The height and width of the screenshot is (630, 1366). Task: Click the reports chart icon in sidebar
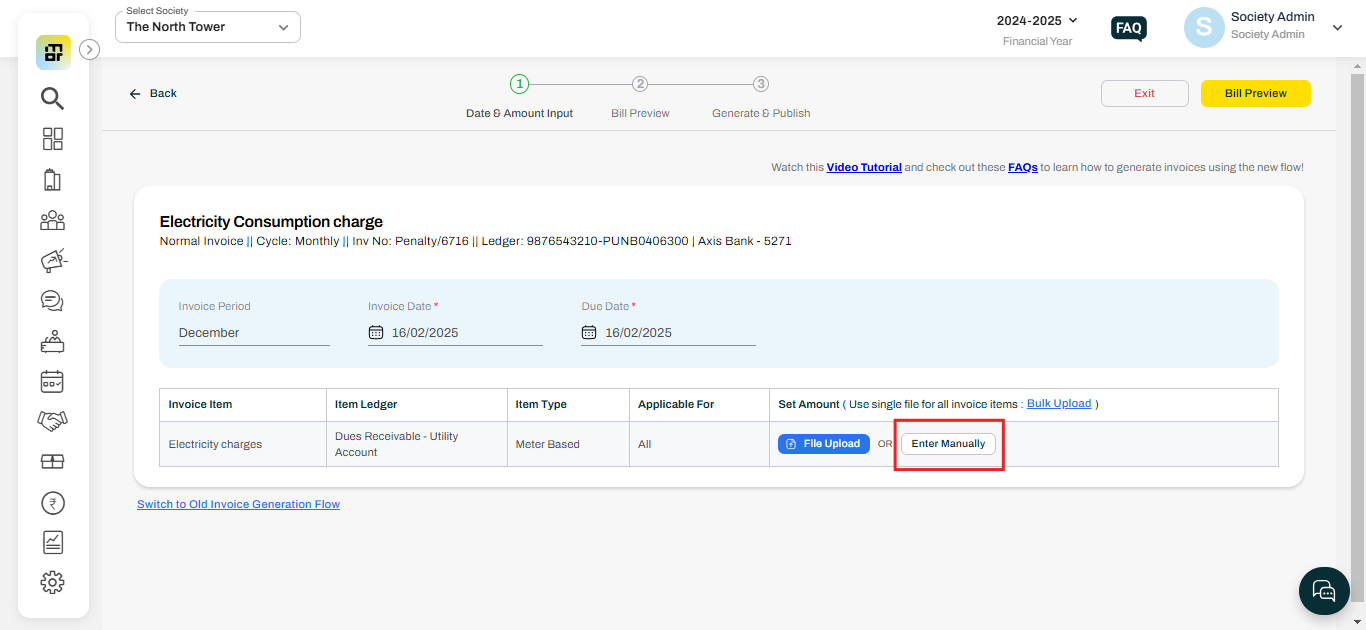click(52, 542)
